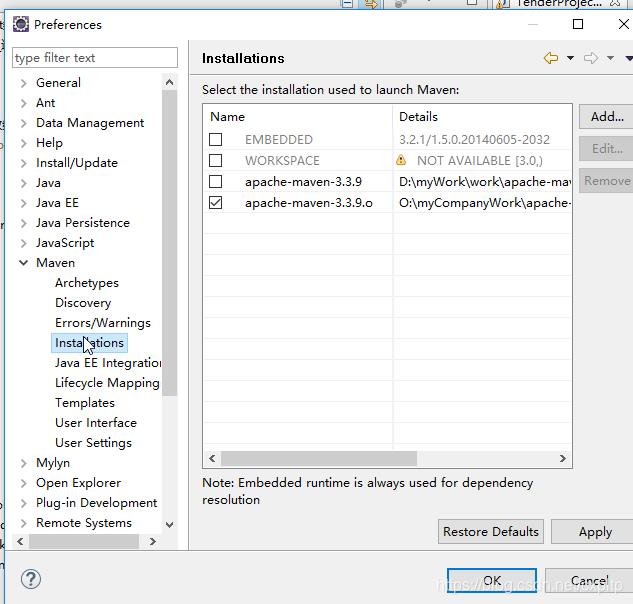
Task: Collapse the Maven tree node
Action: click(x=24, y=263)
